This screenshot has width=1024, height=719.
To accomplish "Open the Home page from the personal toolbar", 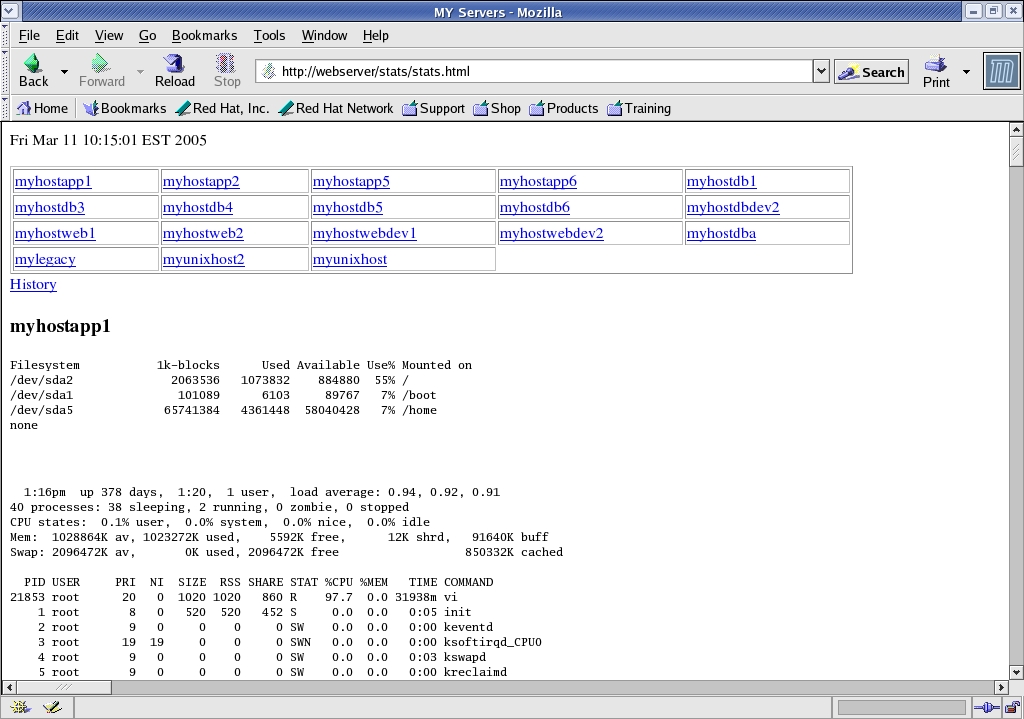I will (x=42, y=108).
